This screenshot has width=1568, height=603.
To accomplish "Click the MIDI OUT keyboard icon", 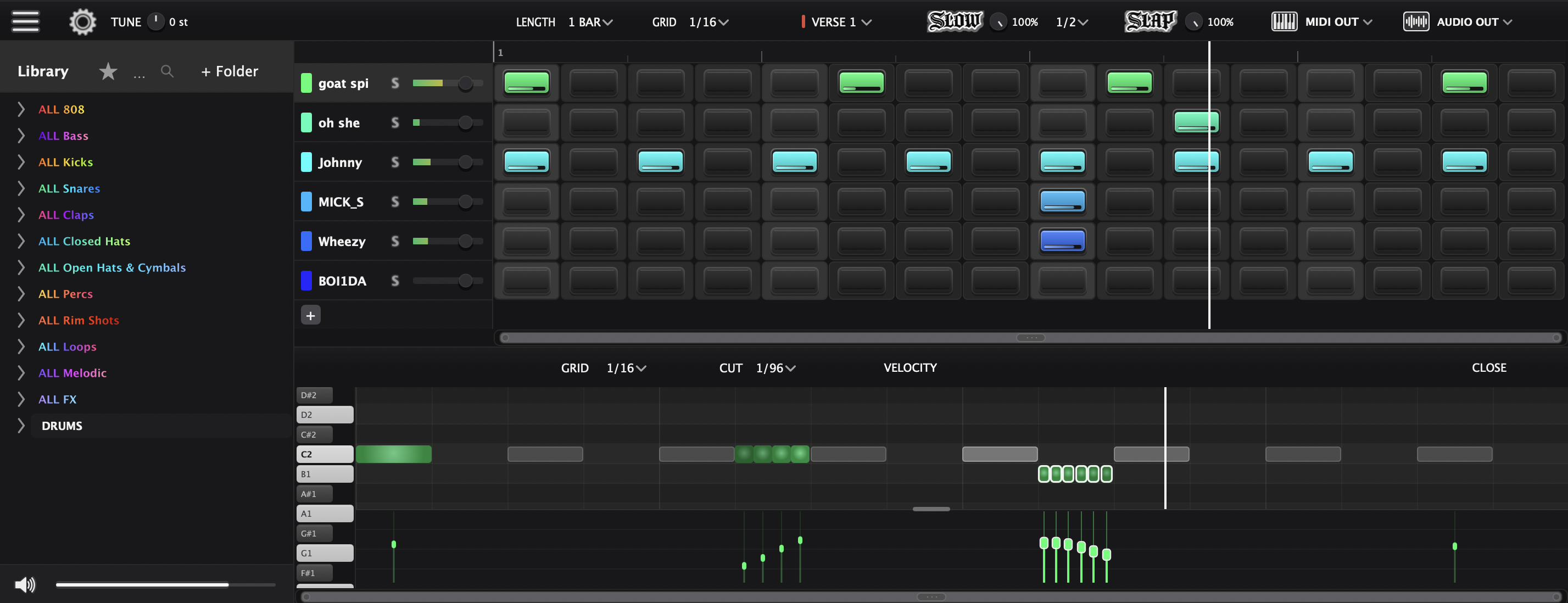I will (1284, 22).
